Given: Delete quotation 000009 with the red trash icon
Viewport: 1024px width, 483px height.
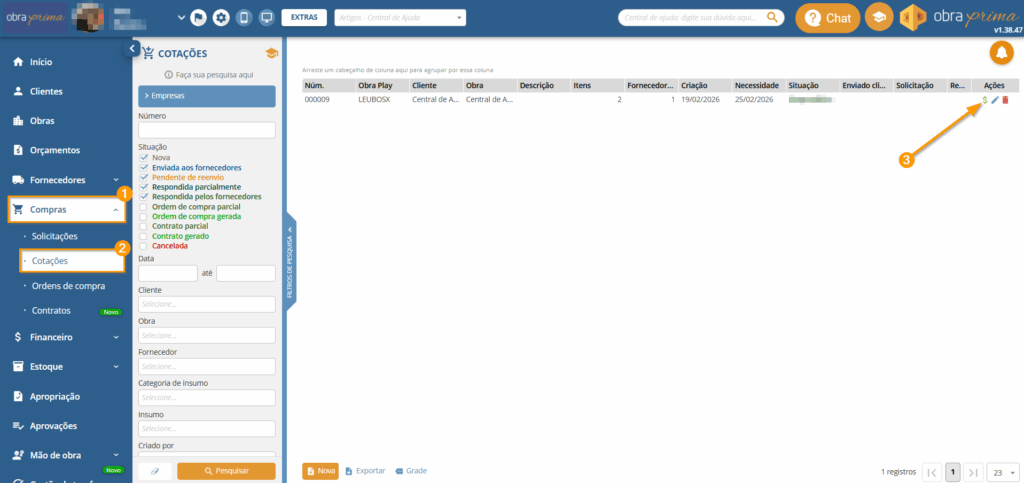Looking at the screenshot, I should pyautogui.click(x=1005, y=100).
